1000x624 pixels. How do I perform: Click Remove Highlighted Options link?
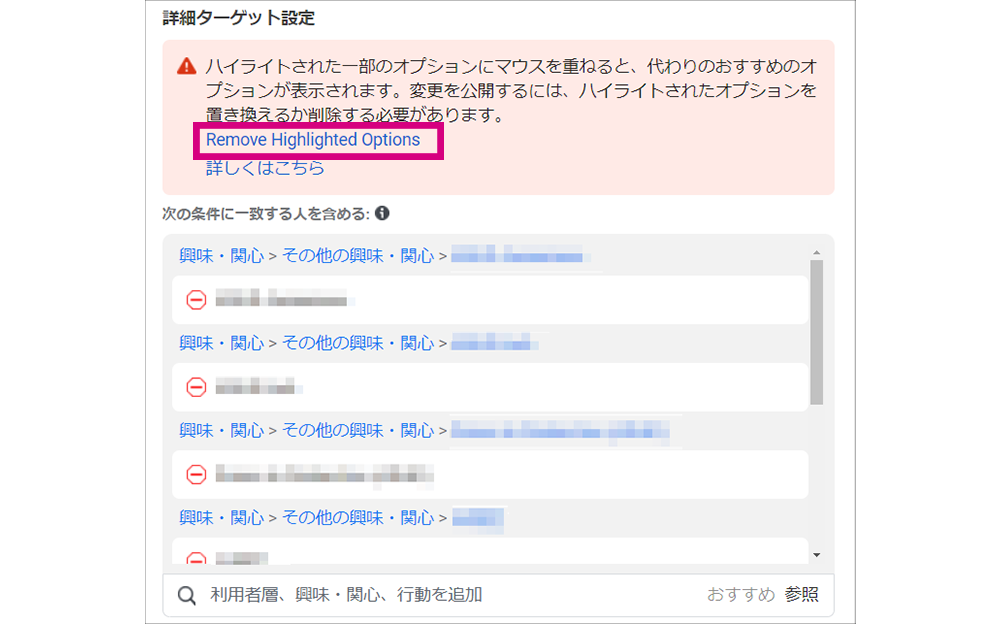(x=312, y=140)
